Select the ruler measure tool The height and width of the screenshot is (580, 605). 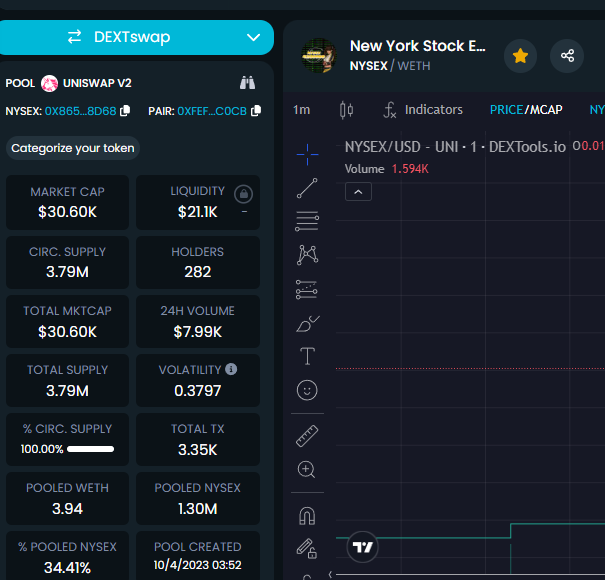307,436
